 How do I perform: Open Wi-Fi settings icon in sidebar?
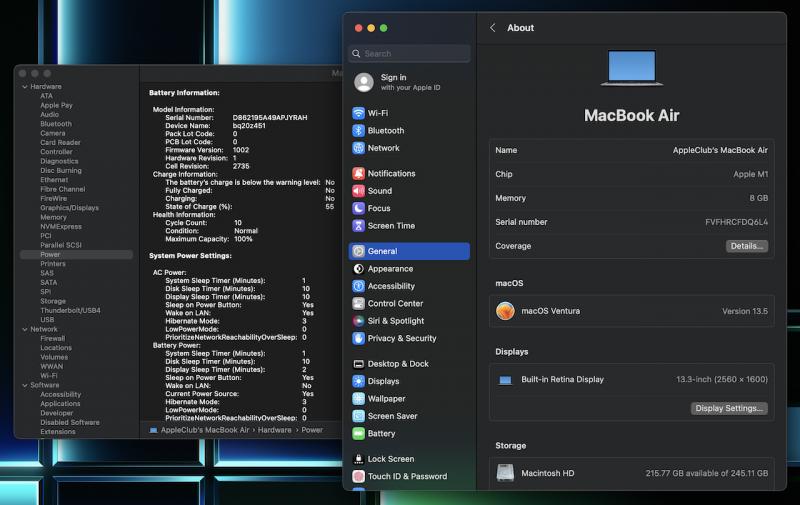pos(358,113)
